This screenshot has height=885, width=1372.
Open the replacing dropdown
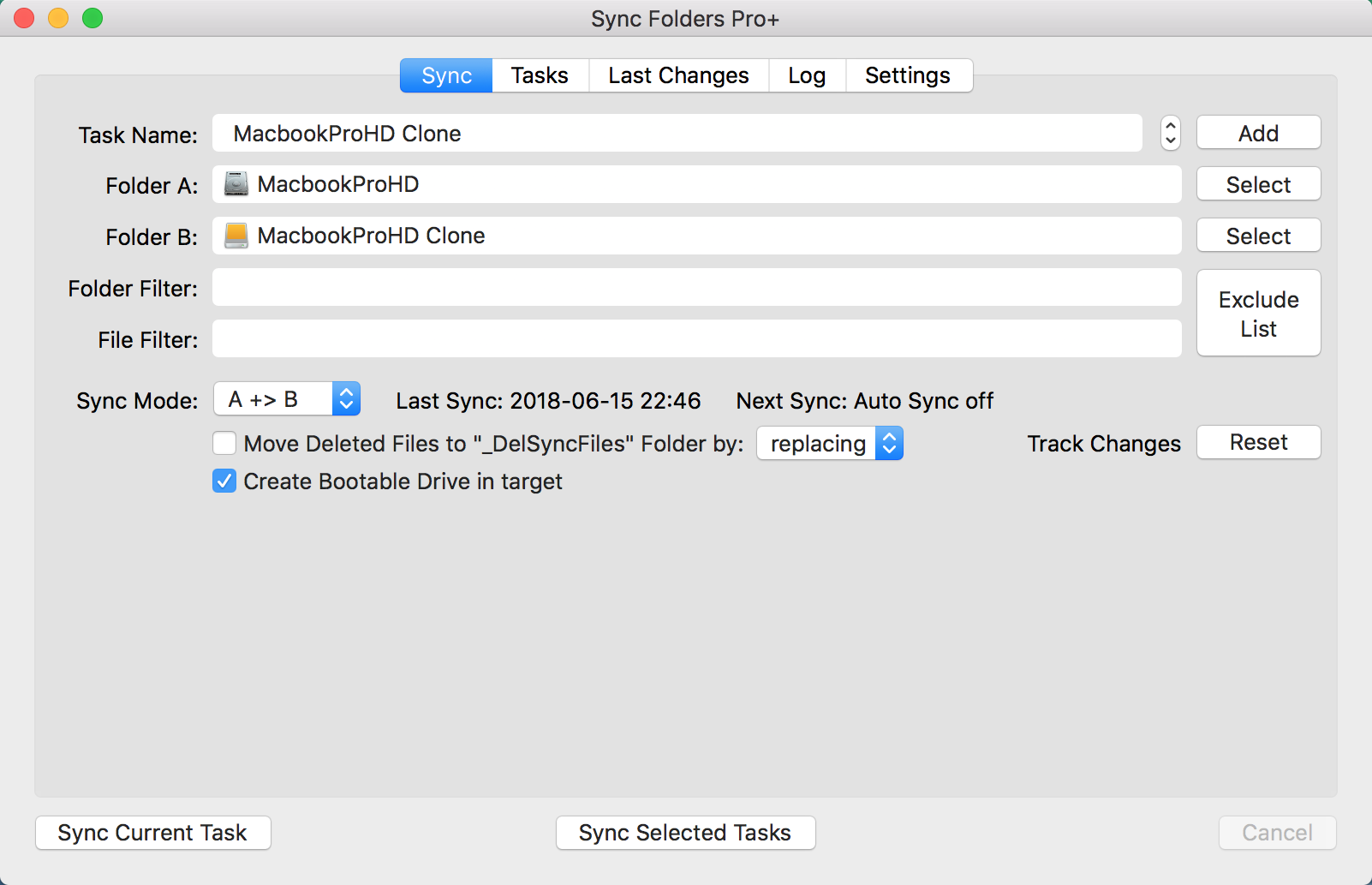click(889, 443)
